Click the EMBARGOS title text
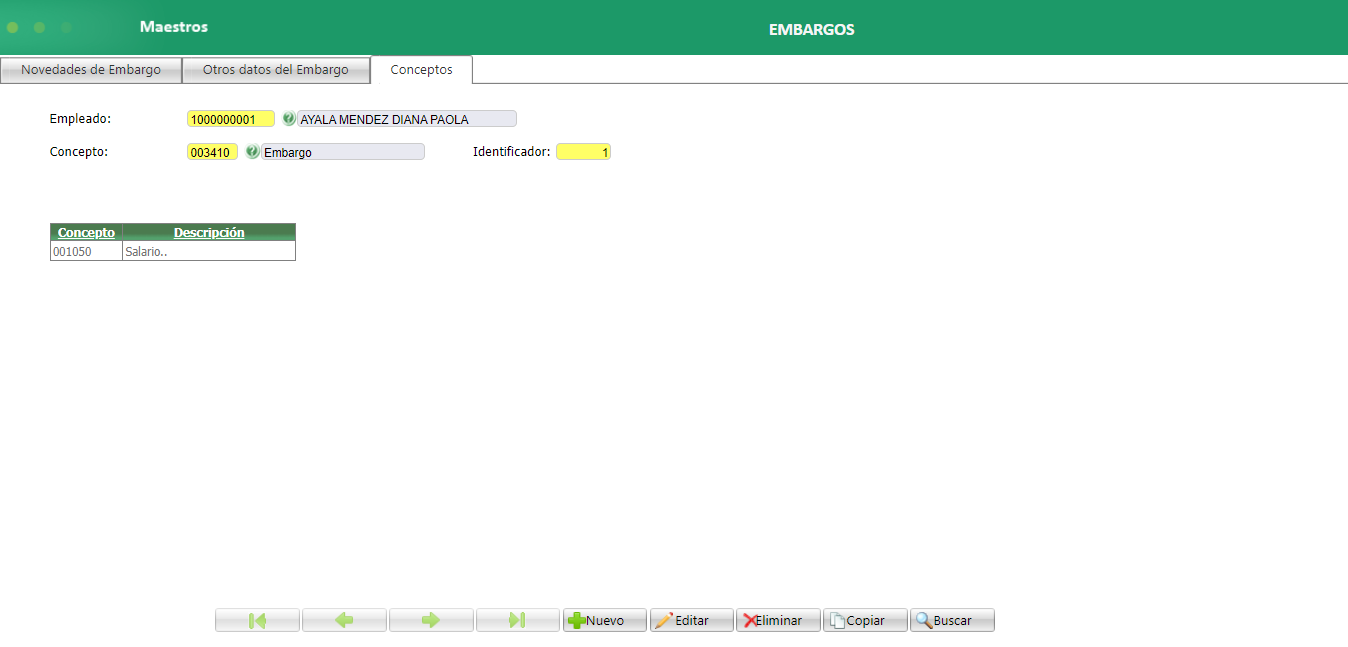This screenshot has width=1348, height=647. pos(812,30)
